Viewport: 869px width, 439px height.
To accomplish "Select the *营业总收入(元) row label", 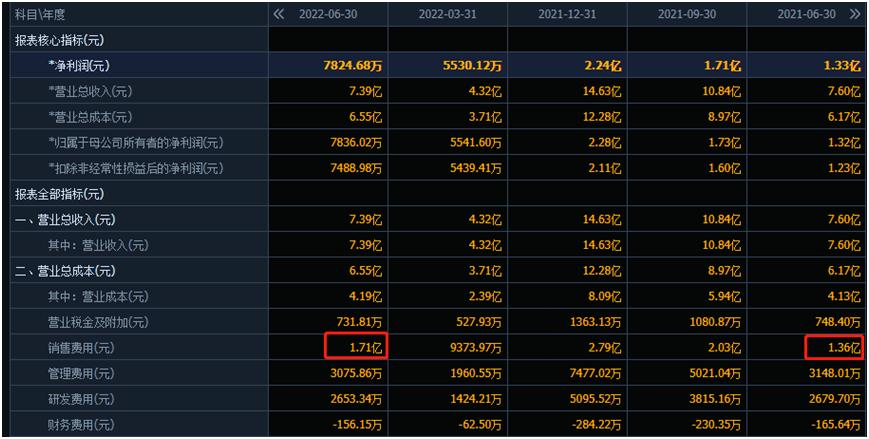I will [90, 92].
